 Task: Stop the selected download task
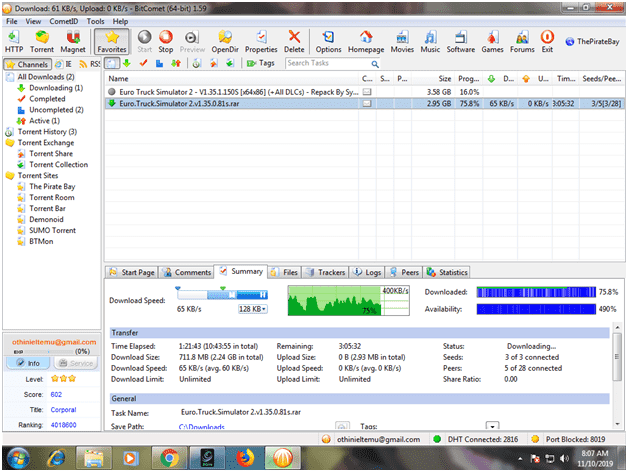tap(165, 42)
